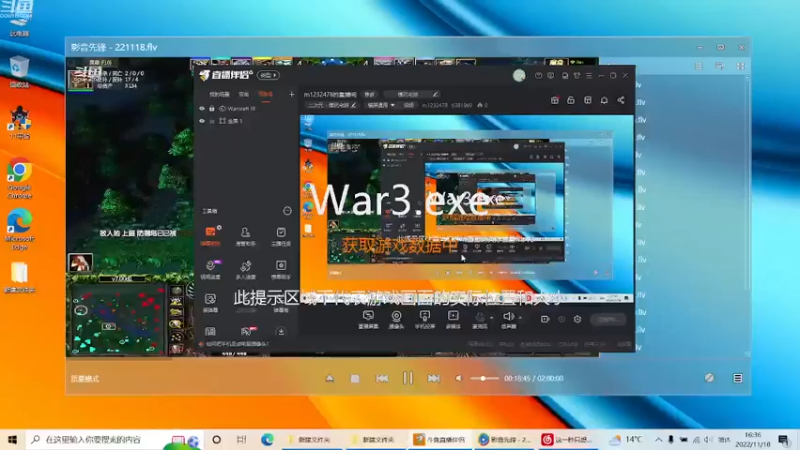Click the shirt skin icon in title bar

[577, 76]
